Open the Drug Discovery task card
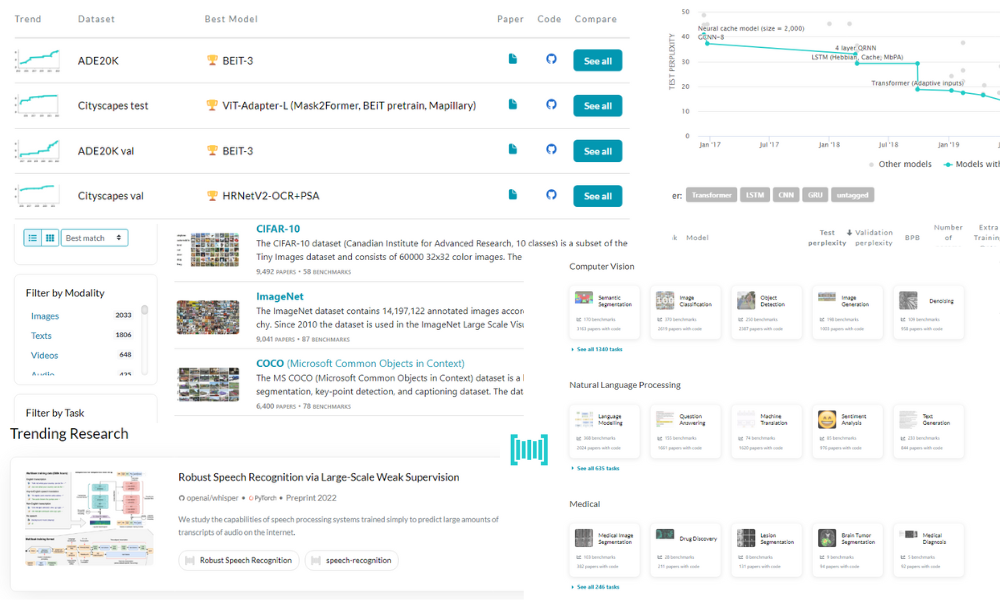The width and height of the screenshot is (1000, 600). (x=686, y=550)
